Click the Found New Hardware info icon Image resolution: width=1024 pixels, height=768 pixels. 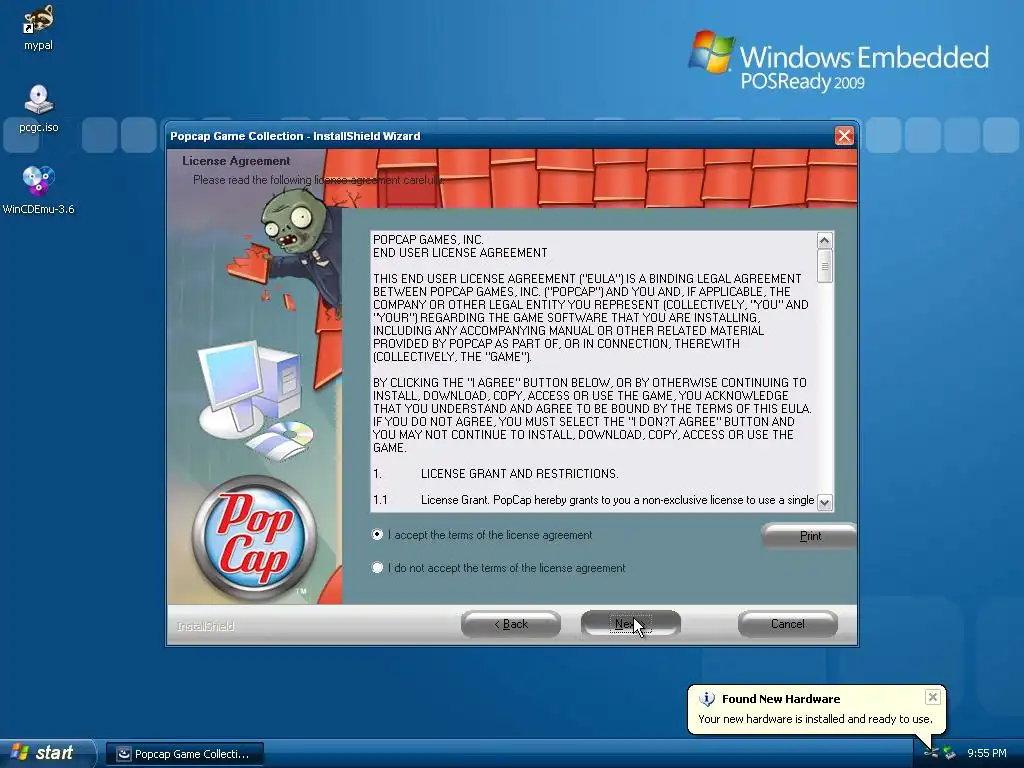(x=707, y=699)
